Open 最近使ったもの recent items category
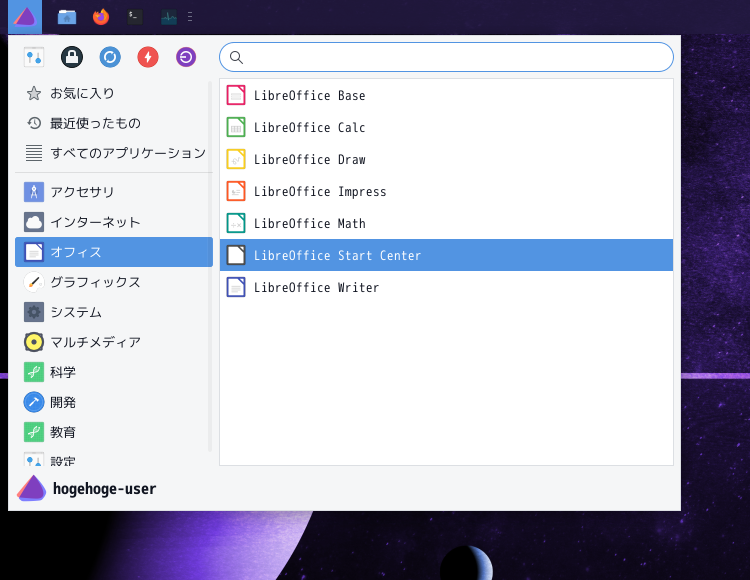This screenshot has width=750, height=580. [x=114, y=123]
